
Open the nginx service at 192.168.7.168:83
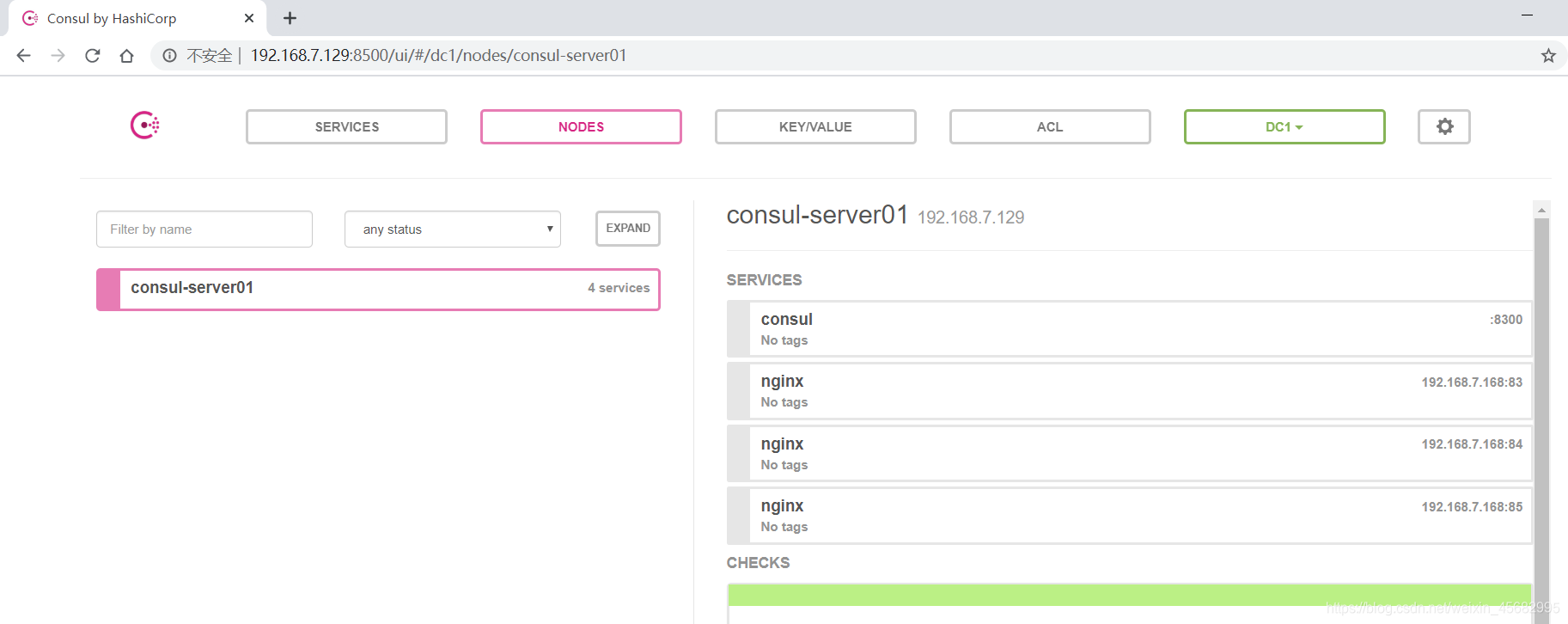1129,391
